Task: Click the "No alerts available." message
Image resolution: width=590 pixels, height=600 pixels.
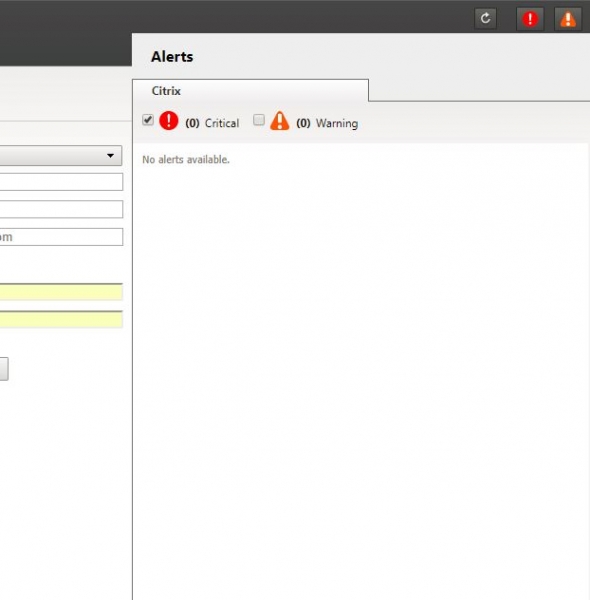Action: click(x=186, y=160)
